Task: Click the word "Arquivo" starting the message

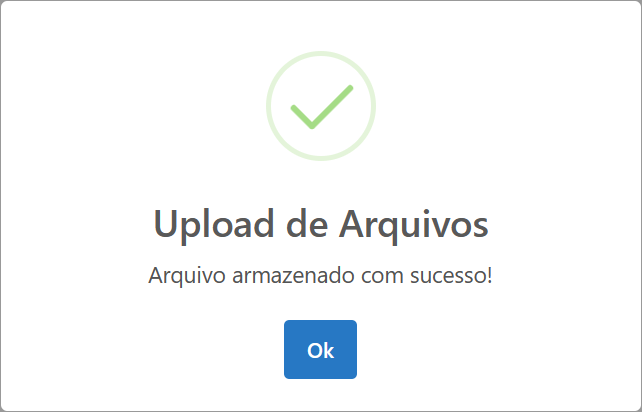Action: 187,276
